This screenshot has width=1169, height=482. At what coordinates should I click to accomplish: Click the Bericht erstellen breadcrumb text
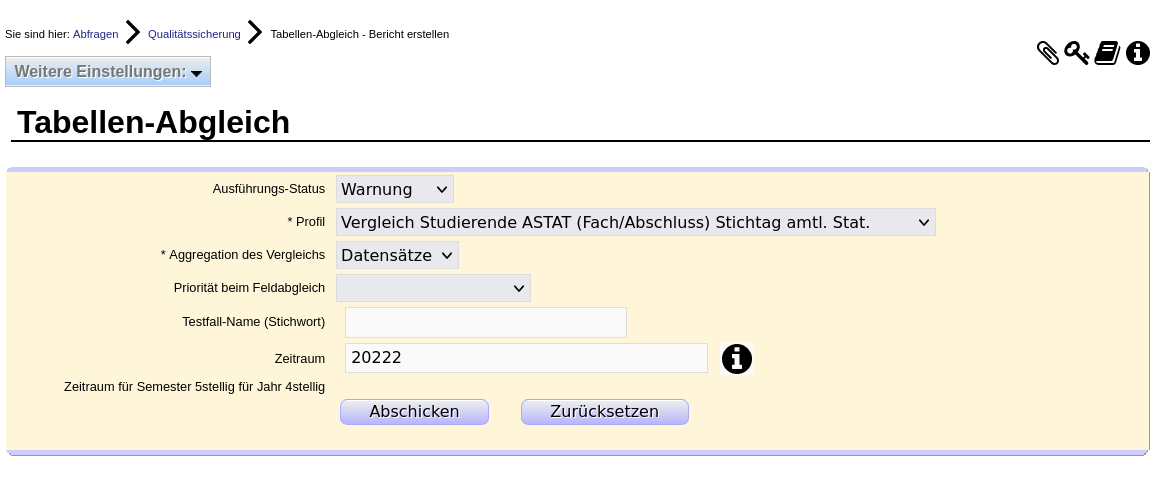[x=359, y=34]
